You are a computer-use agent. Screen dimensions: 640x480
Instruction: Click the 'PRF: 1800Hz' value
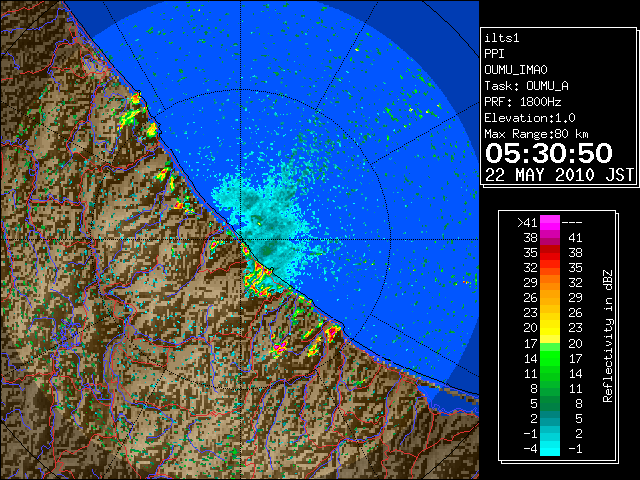tap(523, 102)
